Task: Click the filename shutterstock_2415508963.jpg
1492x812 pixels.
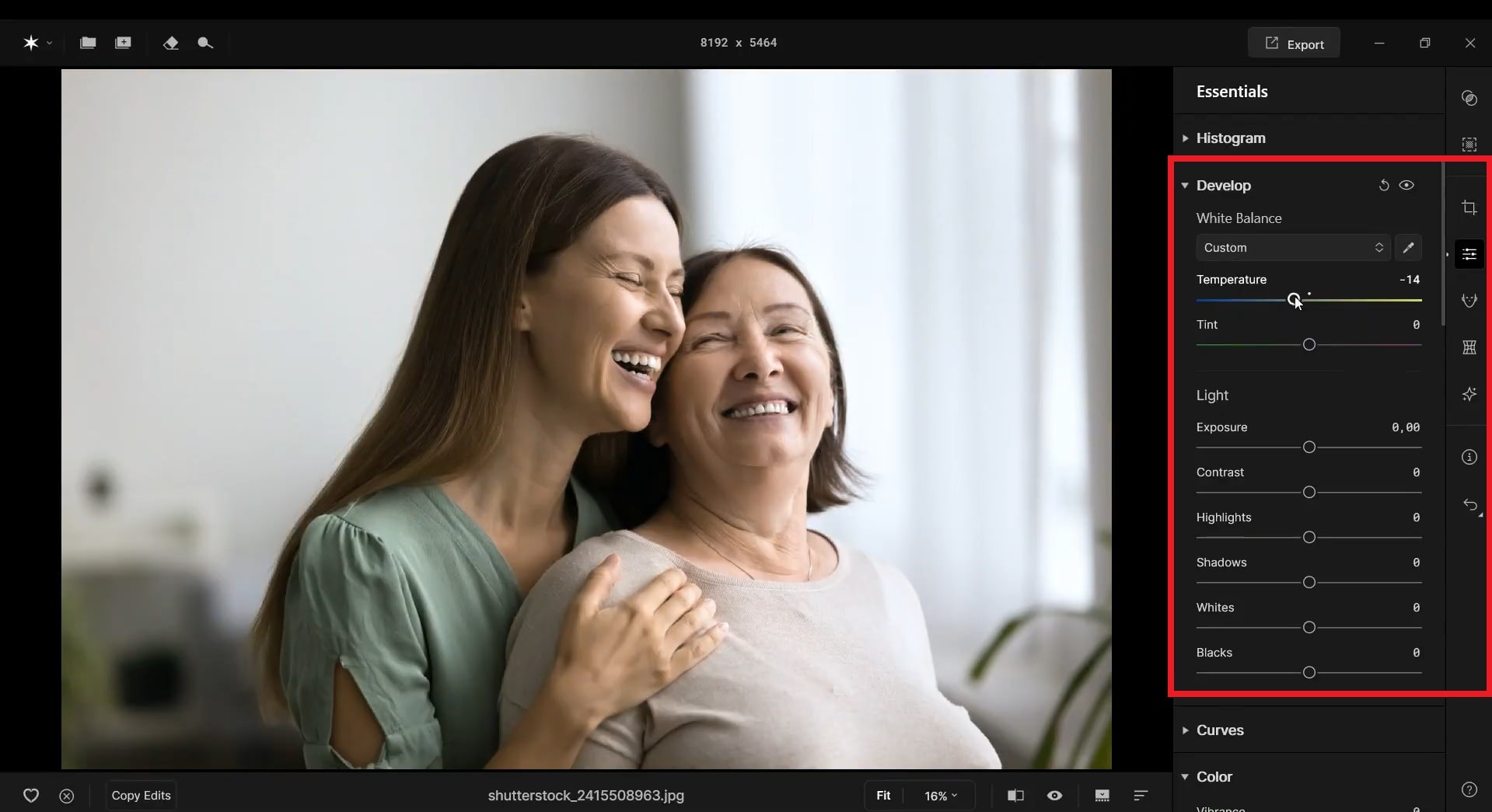Action: (586, 796)
